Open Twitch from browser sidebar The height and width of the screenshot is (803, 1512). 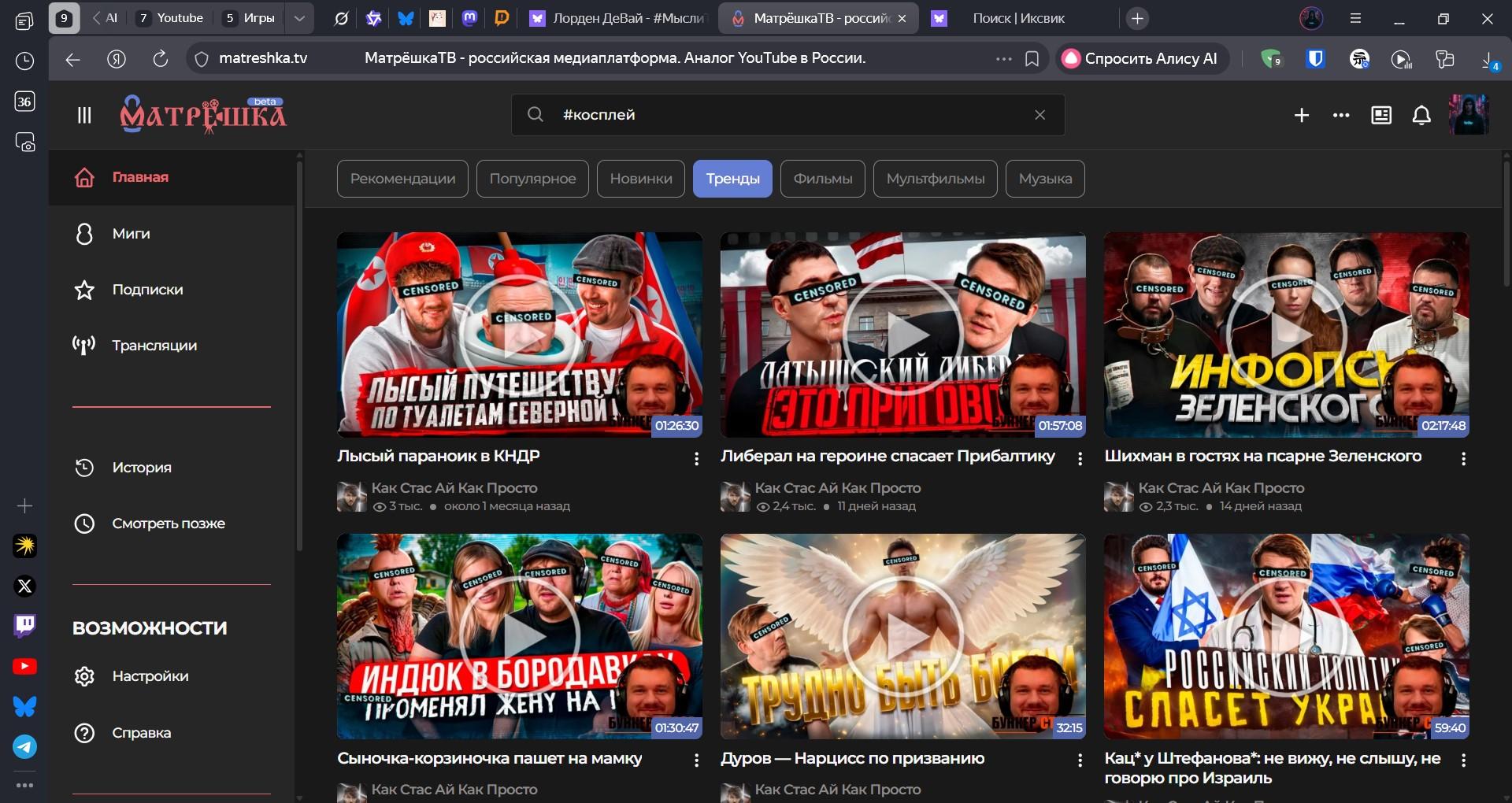(x=24, y=626)
